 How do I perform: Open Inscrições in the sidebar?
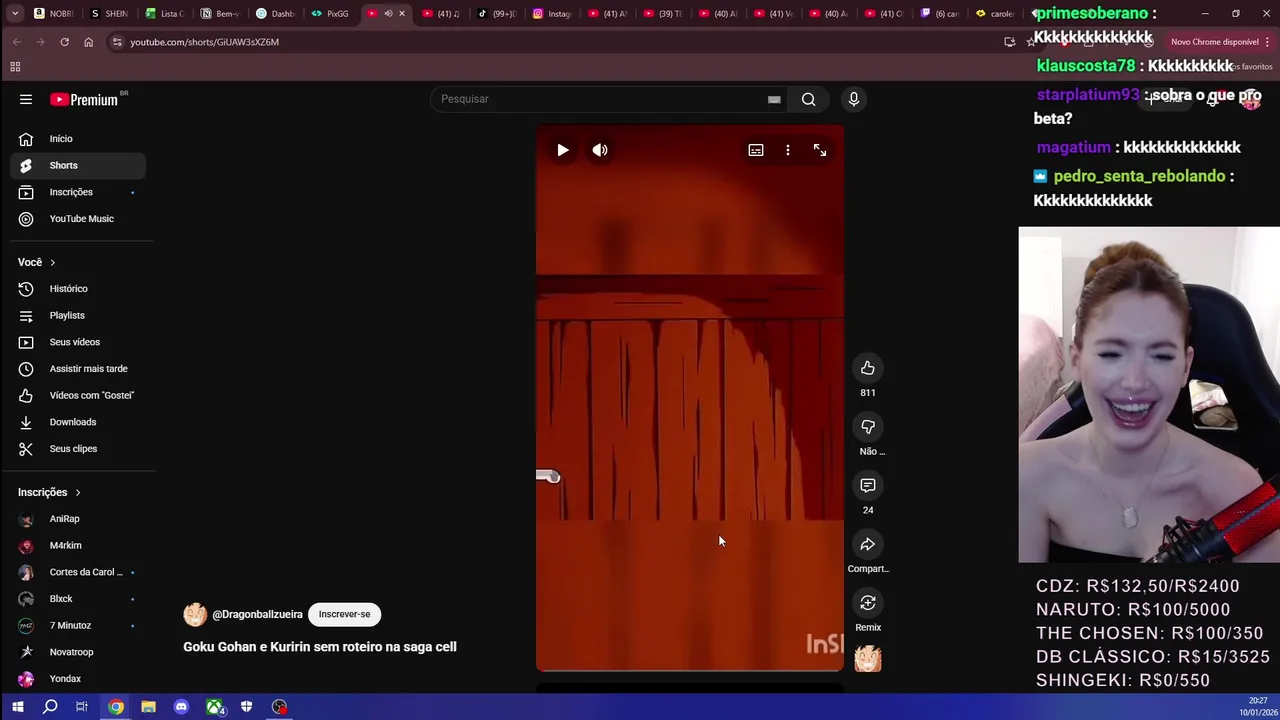point(78,192)
